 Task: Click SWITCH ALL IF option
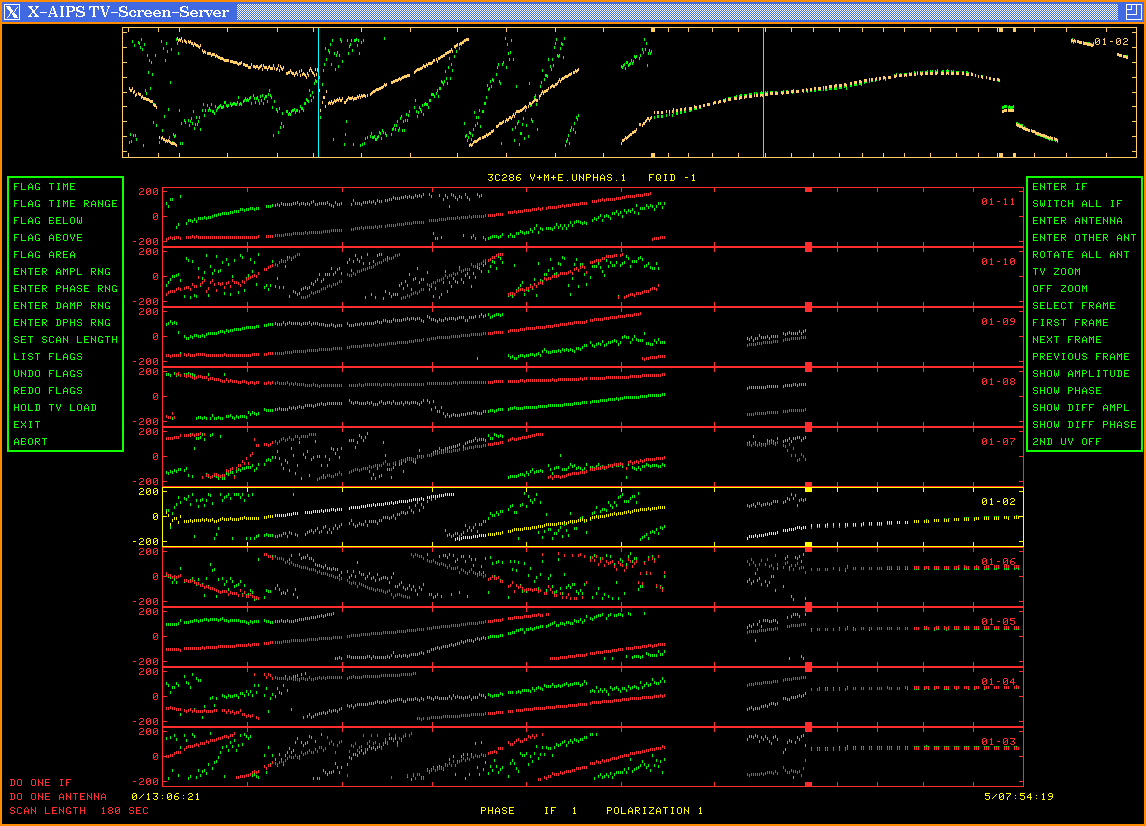(1077, 204)
